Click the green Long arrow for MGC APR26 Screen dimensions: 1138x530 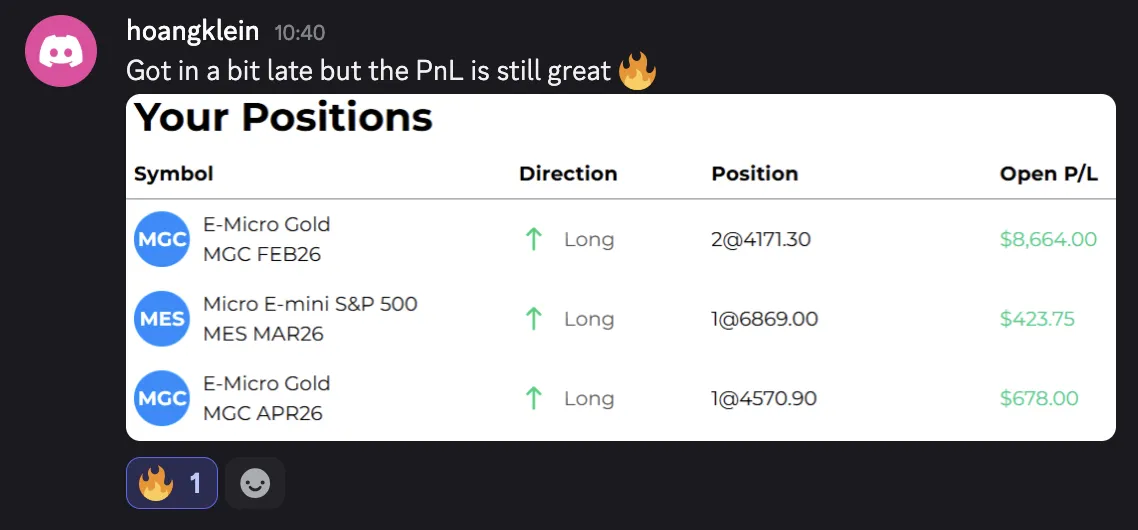534,398
